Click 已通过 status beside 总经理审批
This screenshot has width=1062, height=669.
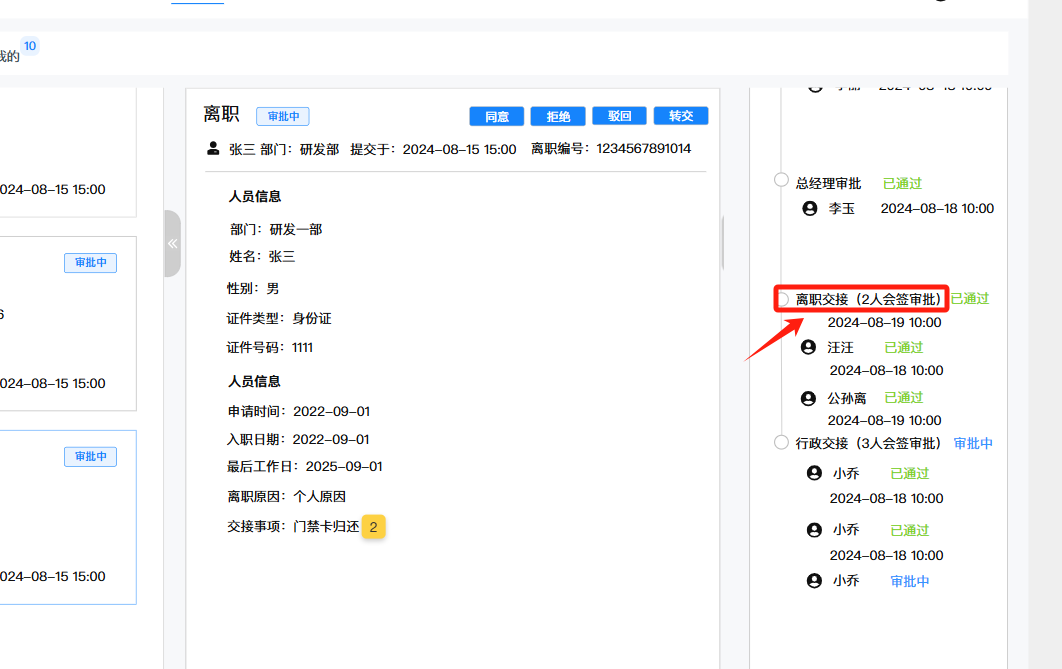click(x=902, y=184)
